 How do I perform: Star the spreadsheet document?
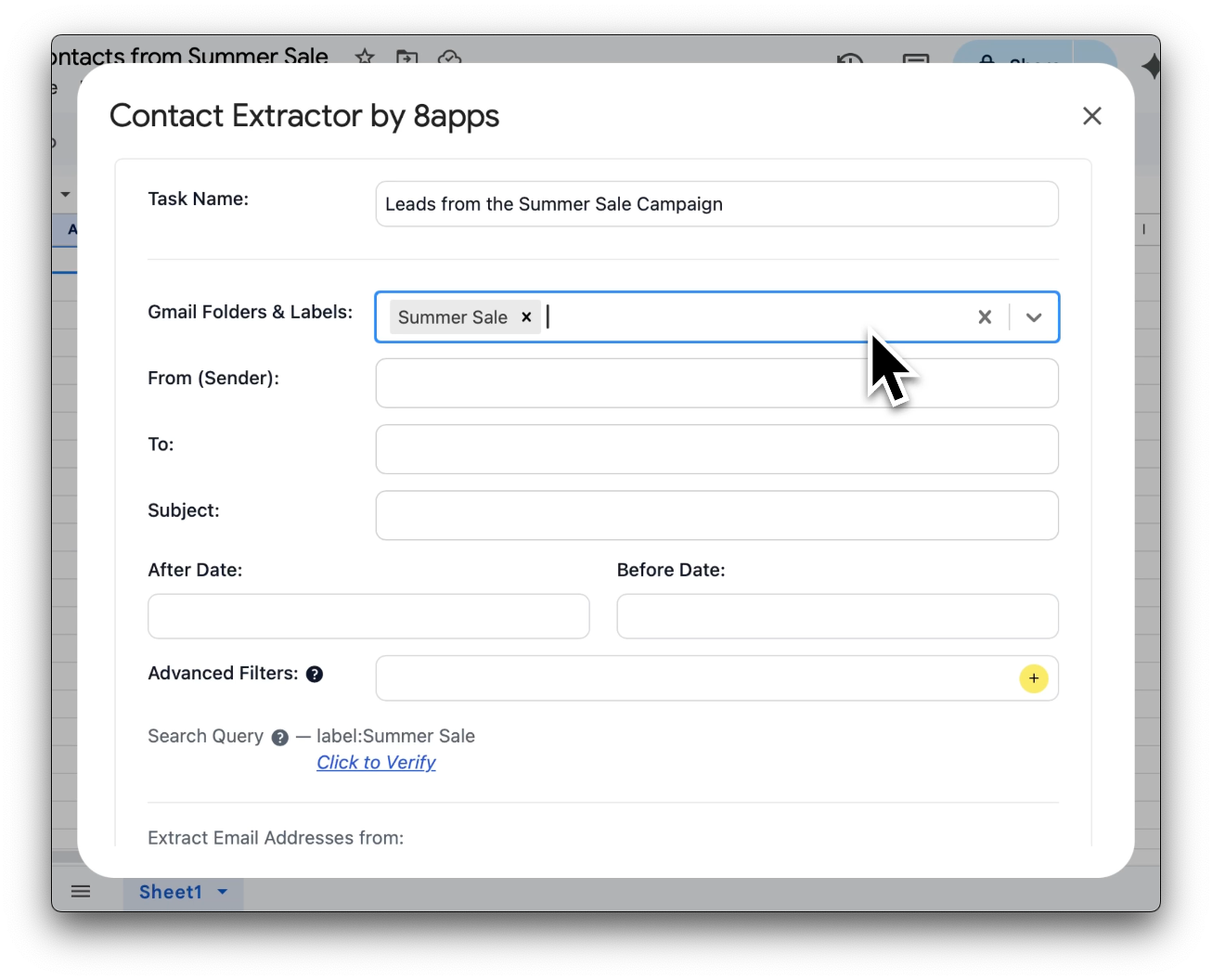pyautogui.click(x=365, y=57)
